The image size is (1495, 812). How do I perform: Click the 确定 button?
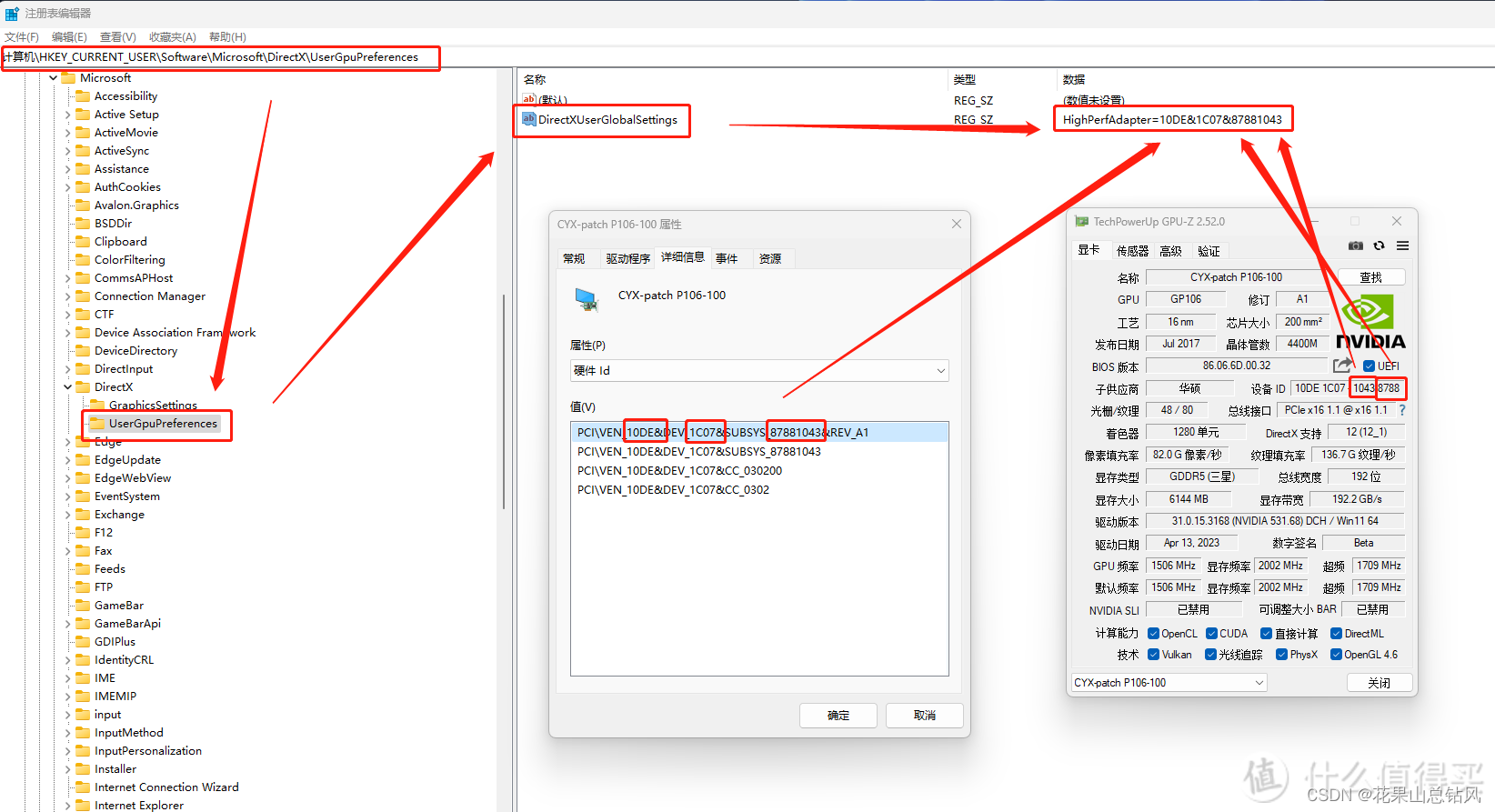tap(838, 716)
